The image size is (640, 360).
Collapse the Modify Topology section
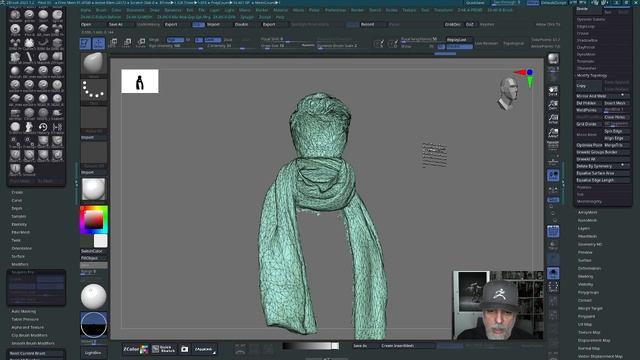(x=592, y=76)
